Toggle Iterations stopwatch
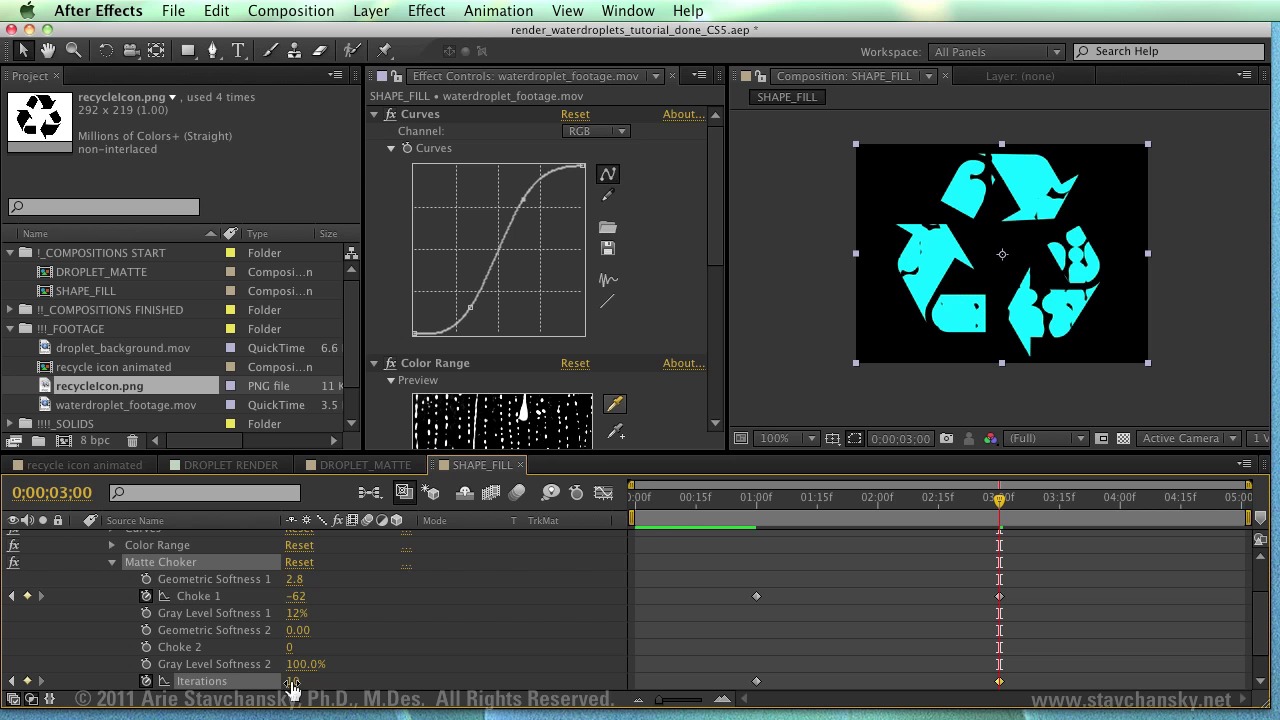 pos(146,681)
